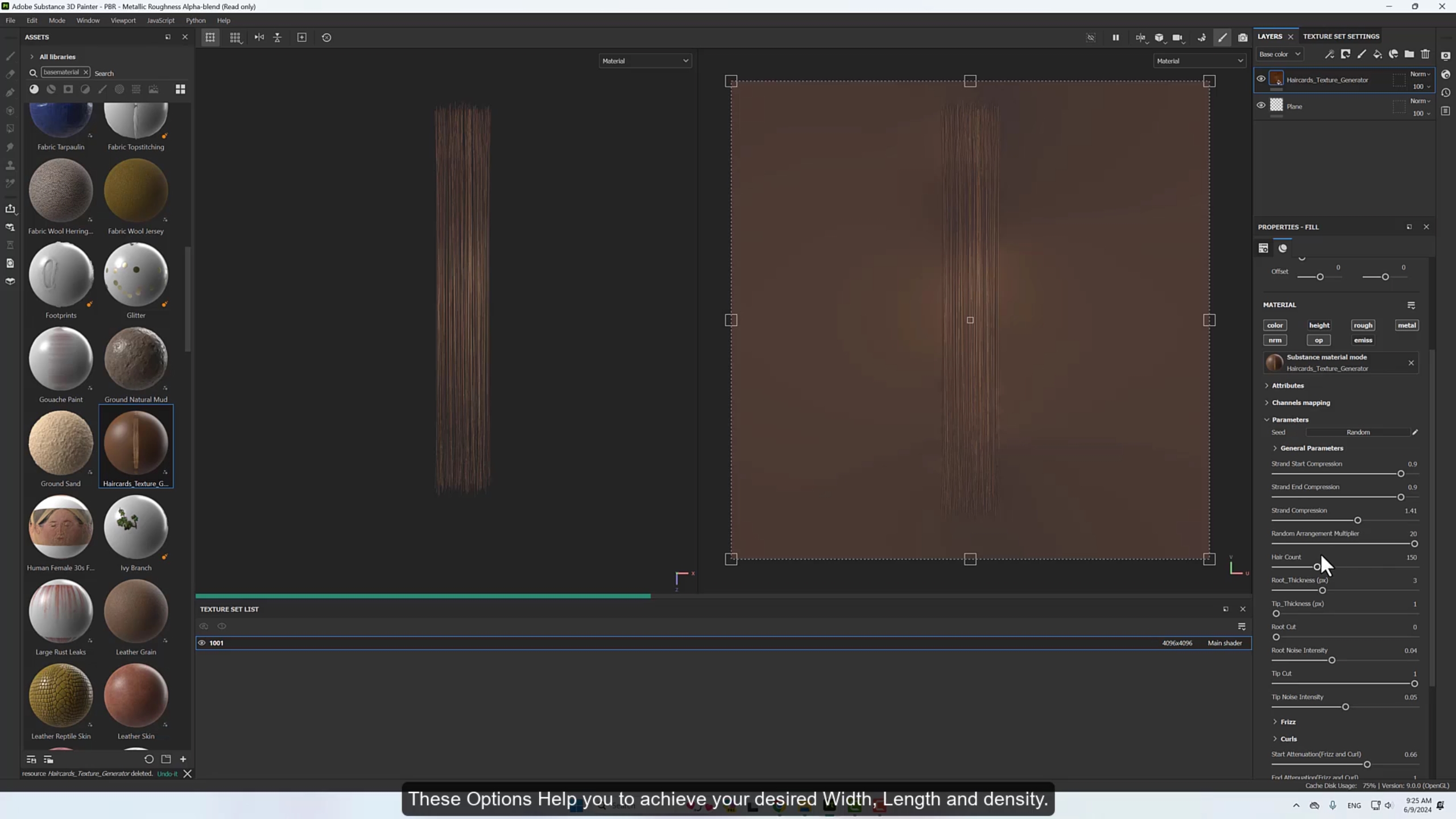Open the Edit menu
1456x819 pixels.
pyautogui.click(x=32, y=20)
